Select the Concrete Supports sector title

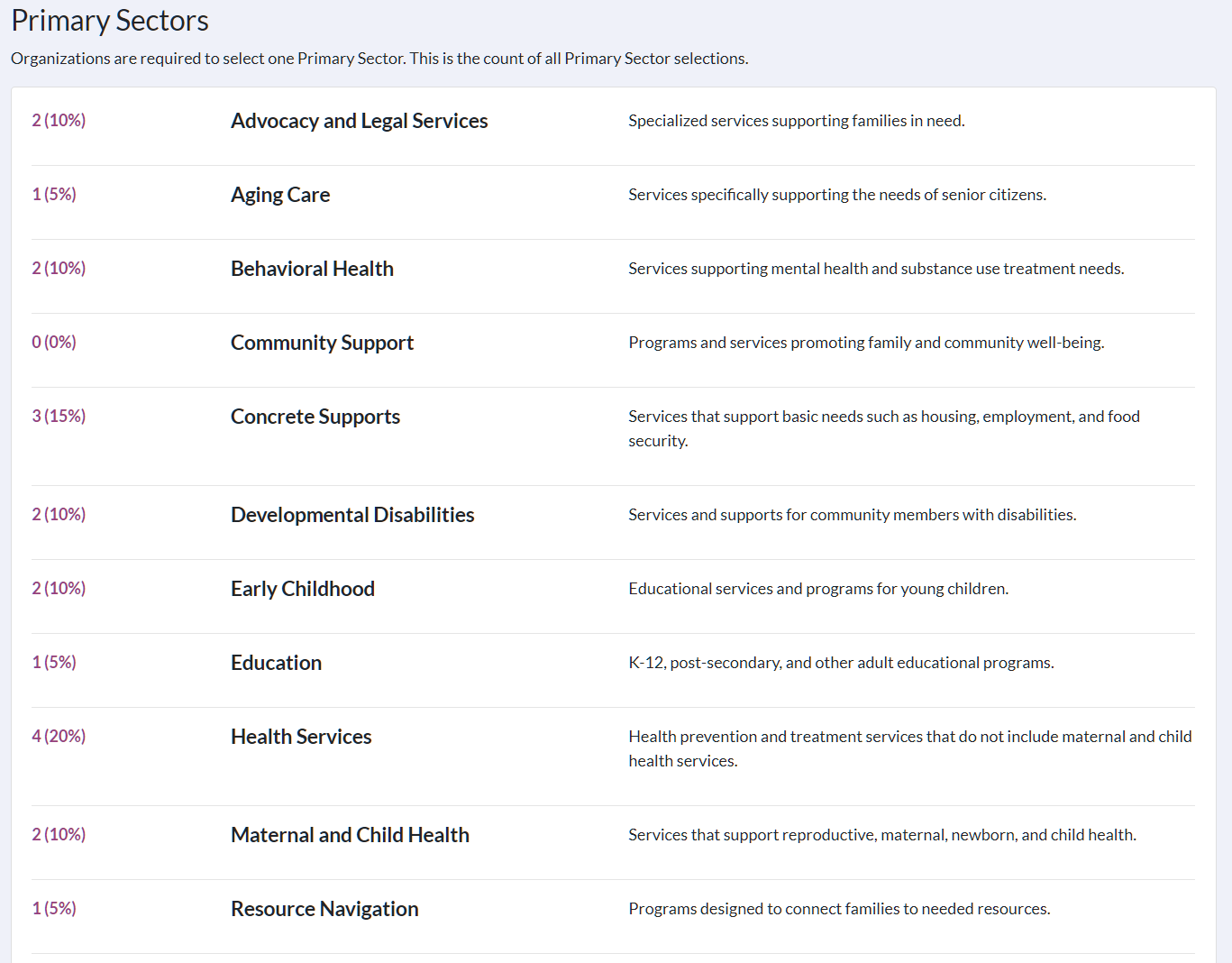(315, 417)
